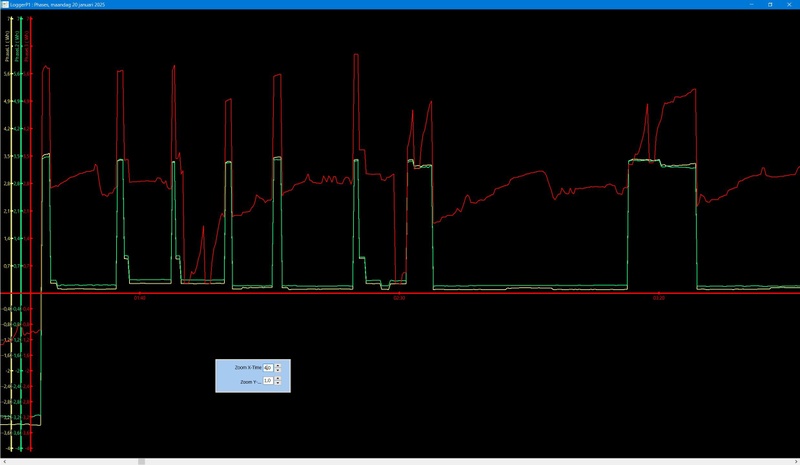
Task: Click the LoggerP1 application icon in title bar
Action: (5, 5)
